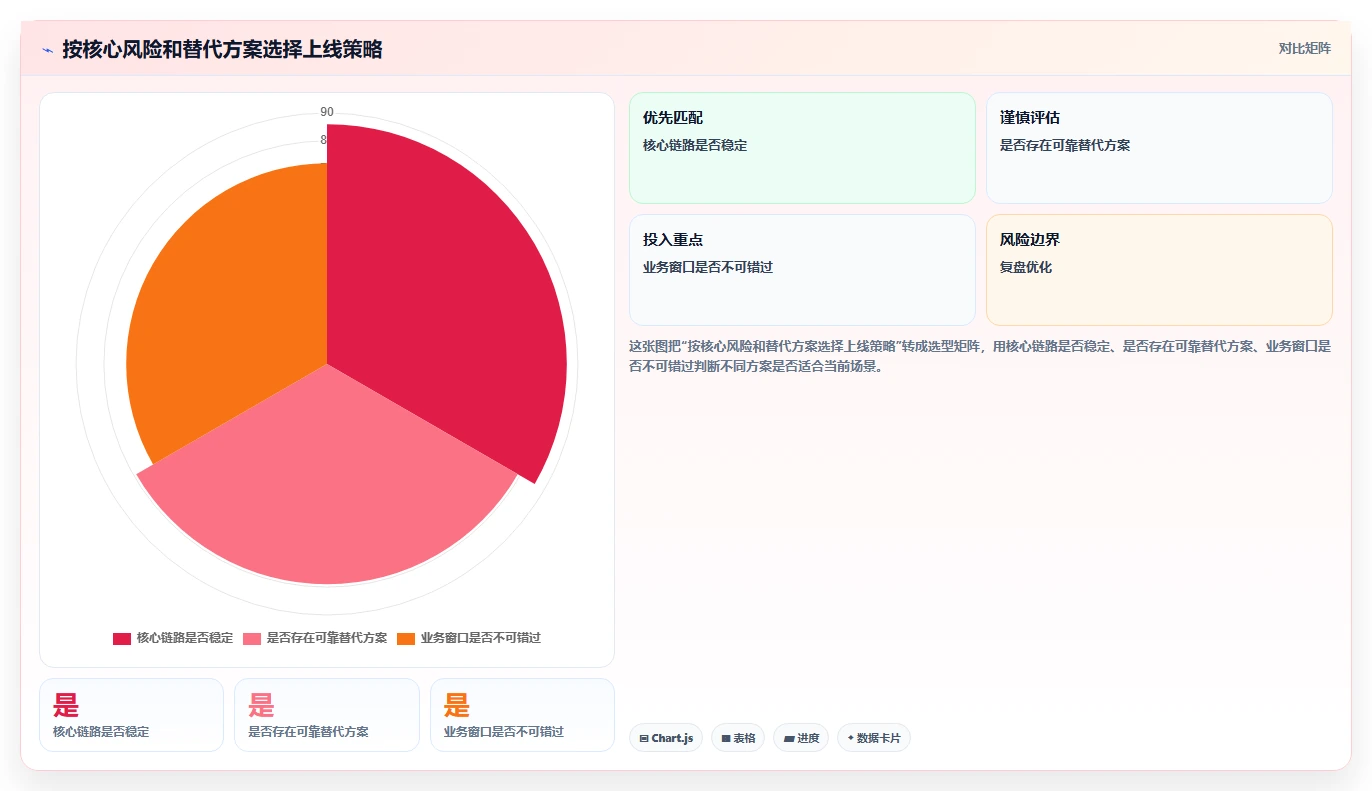
Task: Click the axis tick label 90
Action: [327, 111]
